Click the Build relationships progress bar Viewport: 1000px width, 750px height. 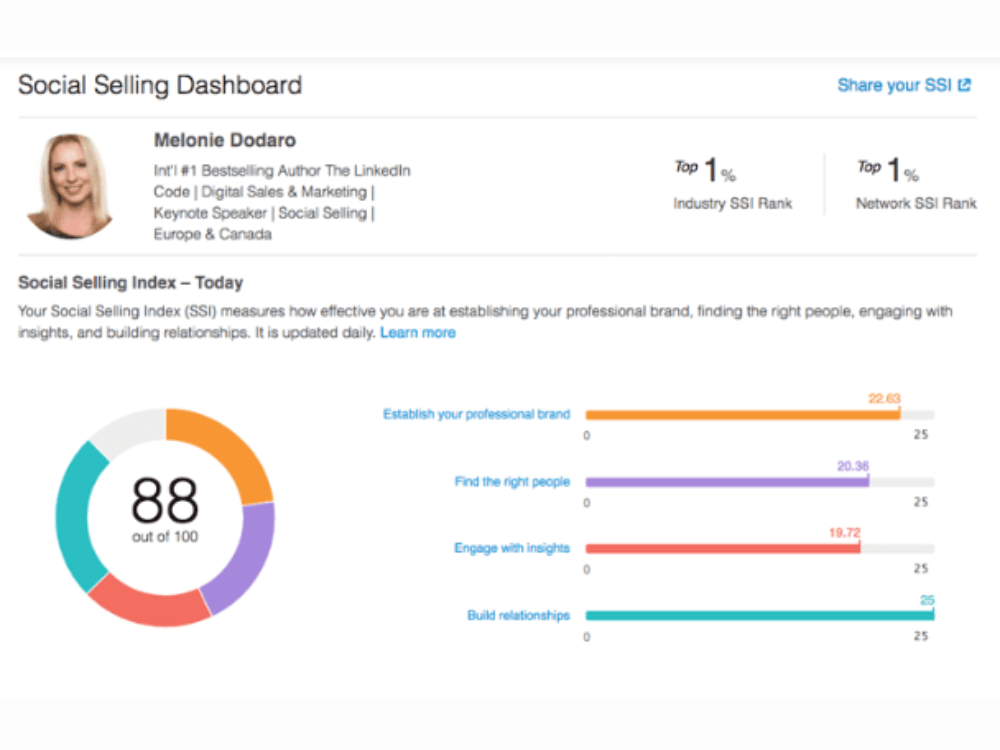click(760, 615)
